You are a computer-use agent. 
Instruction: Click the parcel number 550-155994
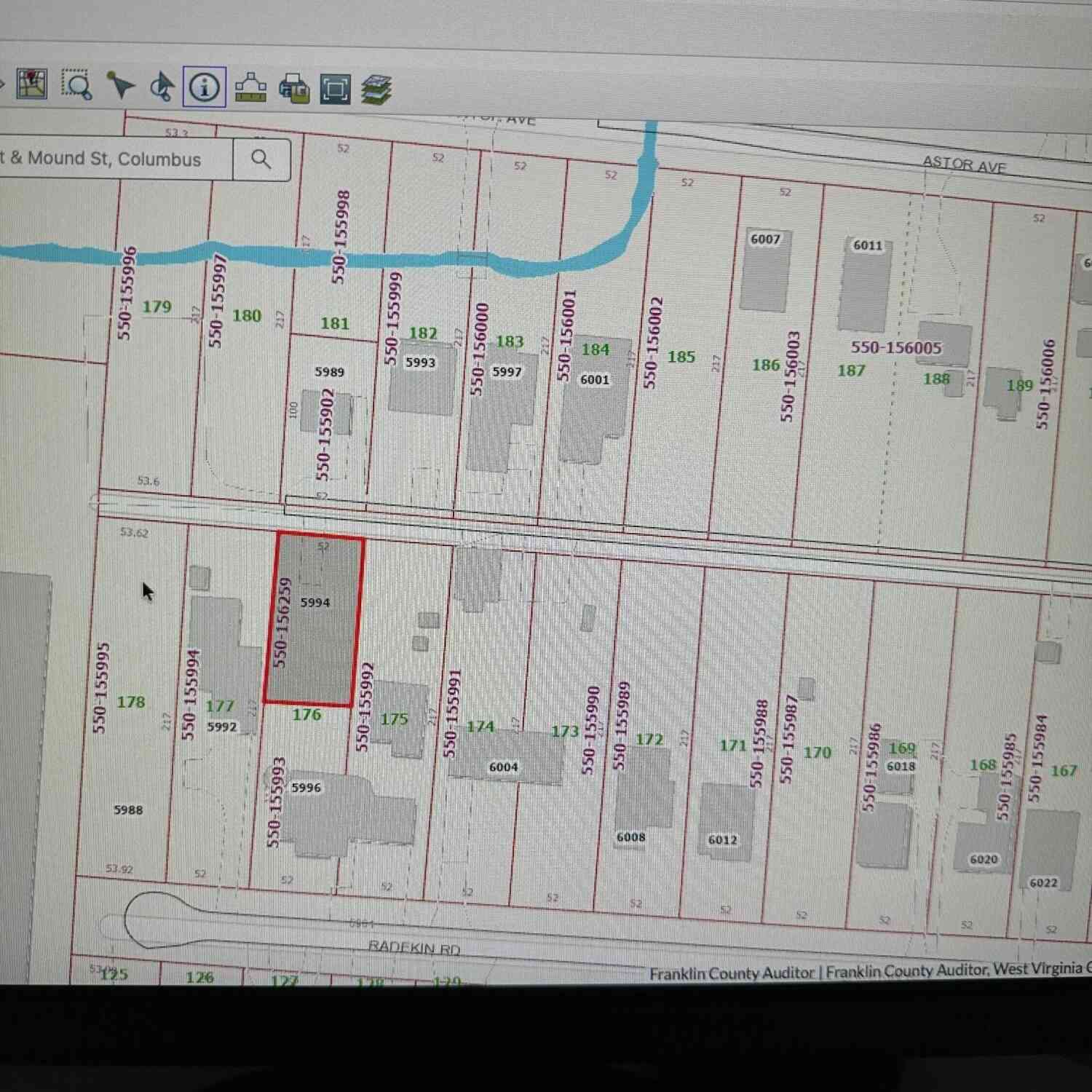click(x=190, y=695)
